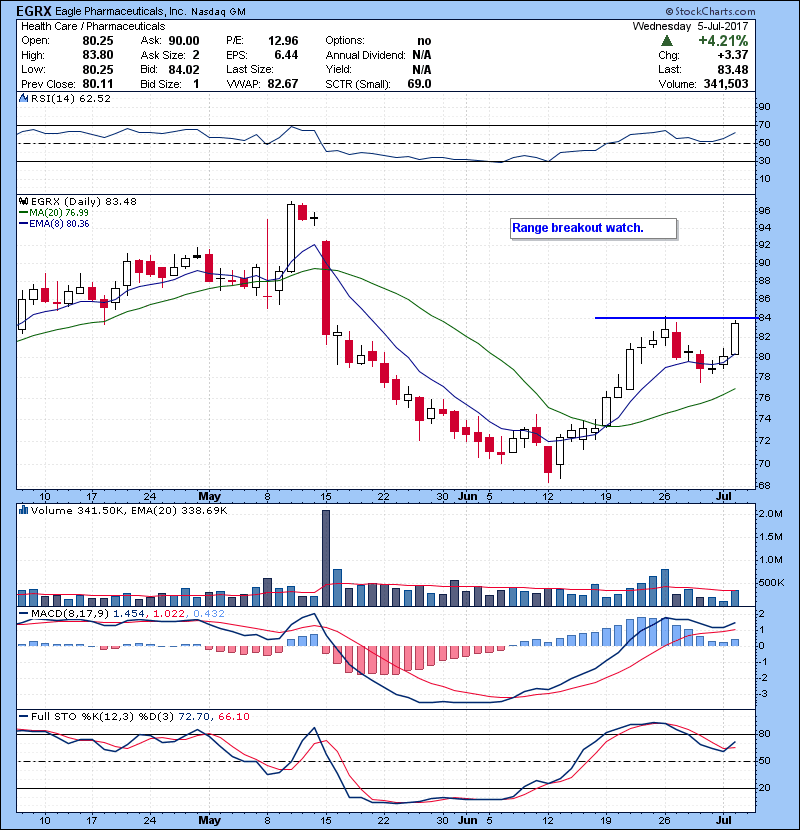Click the Bid value 84.02
The width and height of the screenshot is (800, 830).
pyautogui.click(x=184, y=69)
